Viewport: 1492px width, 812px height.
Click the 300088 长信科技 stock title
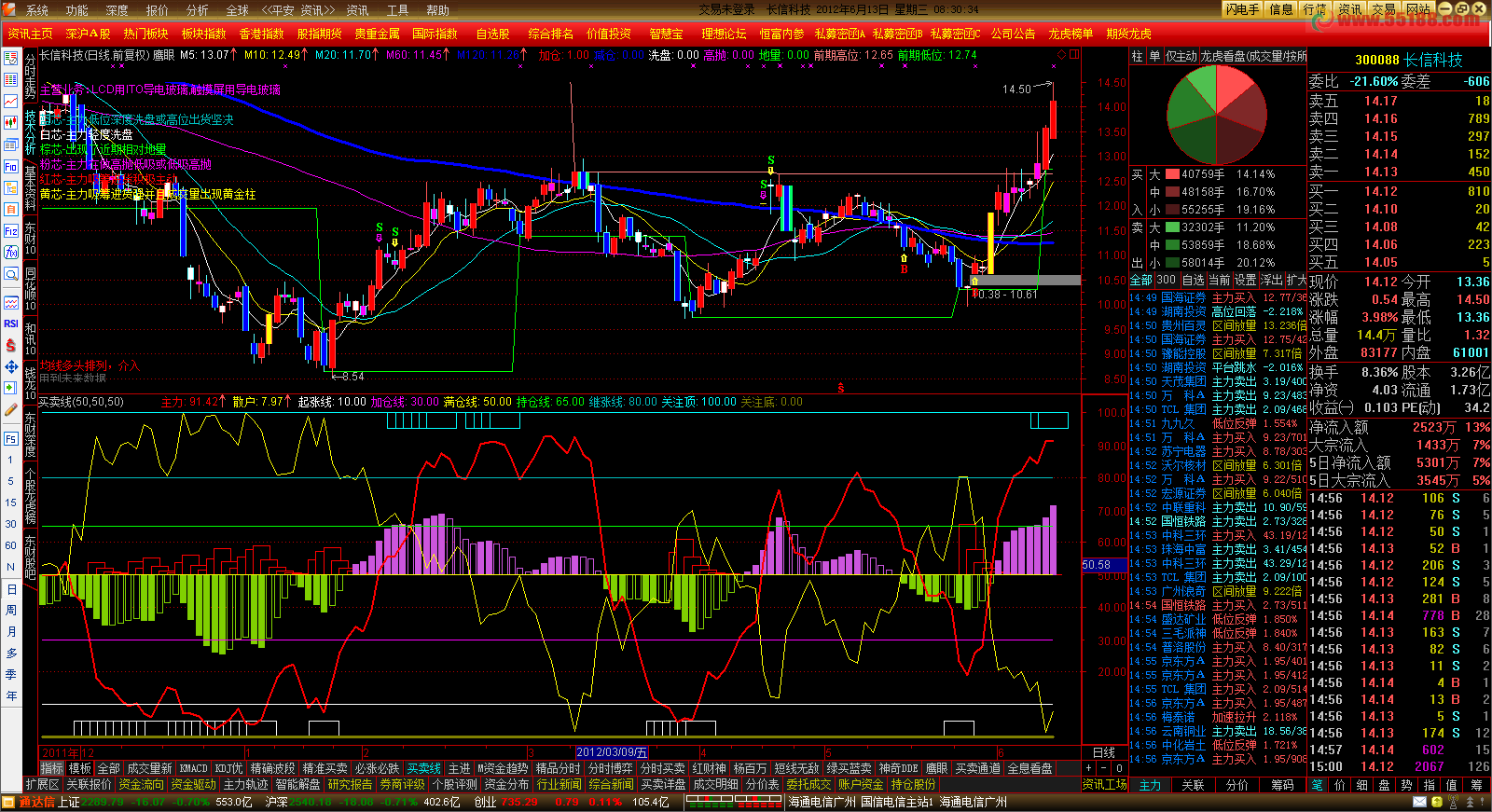click(x=1408, y=60)
